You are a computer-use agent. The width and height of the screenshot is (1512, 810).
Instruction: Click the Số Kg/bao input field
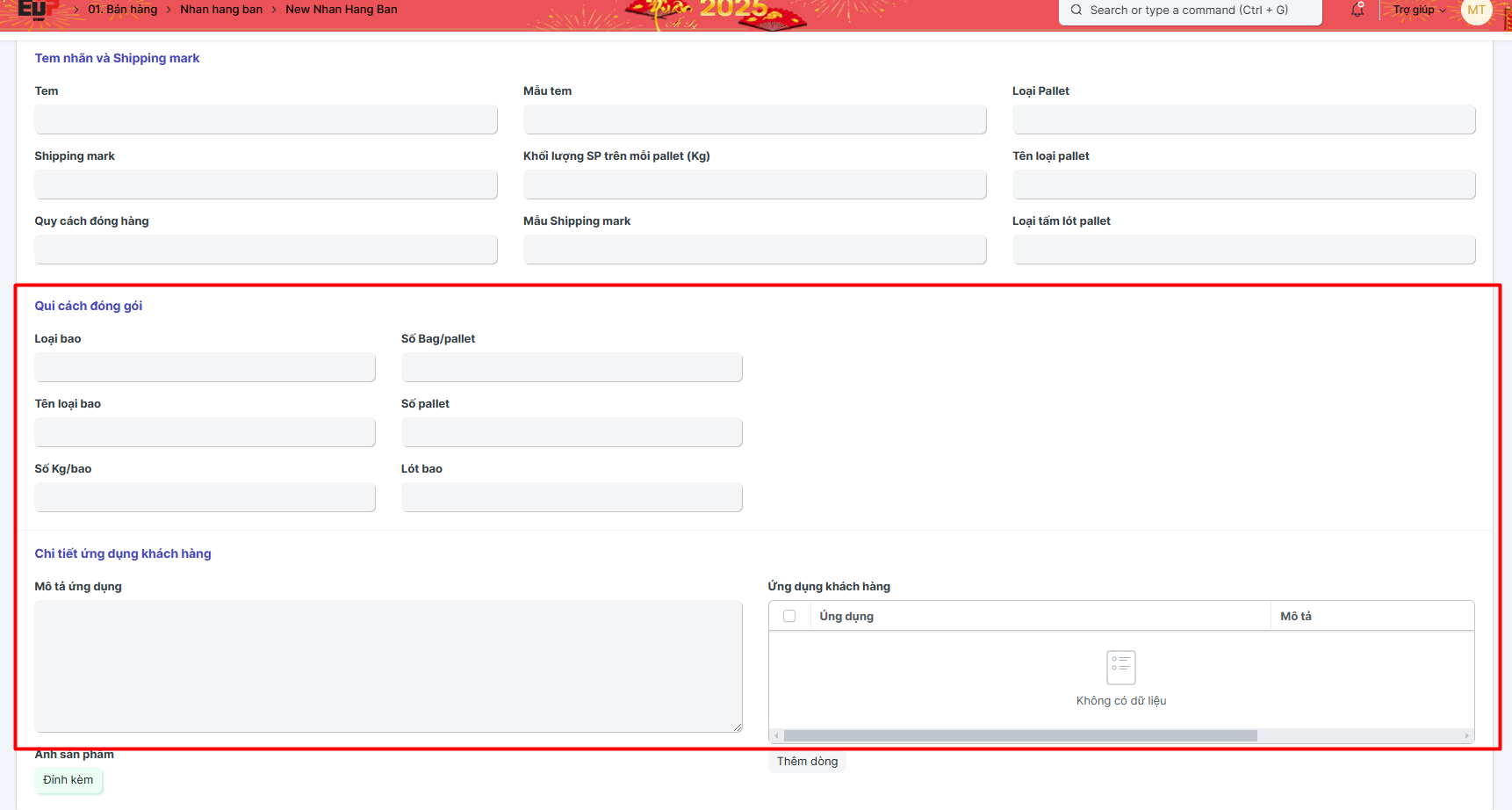(205, 497)
